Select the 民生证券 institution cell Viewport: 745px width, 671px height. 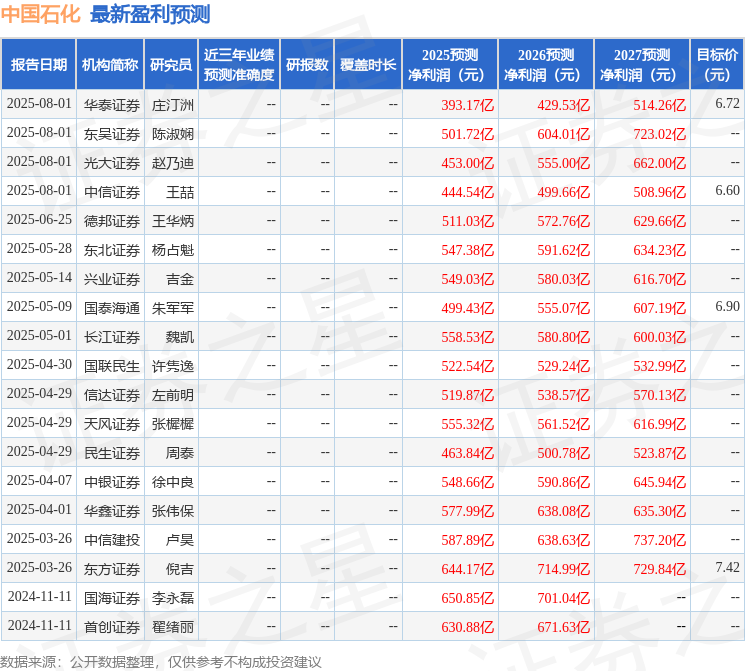click(112, 453)
